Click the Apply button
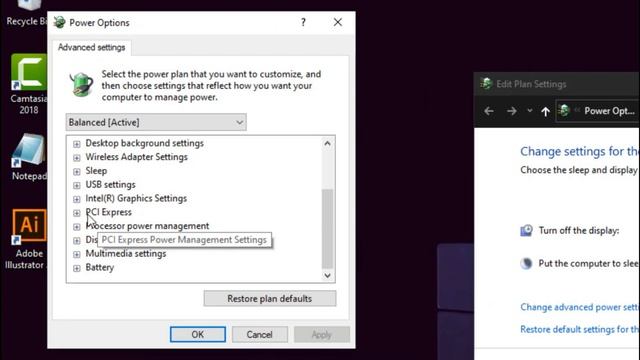Screen dimensions: 640x360 point(322,335)
